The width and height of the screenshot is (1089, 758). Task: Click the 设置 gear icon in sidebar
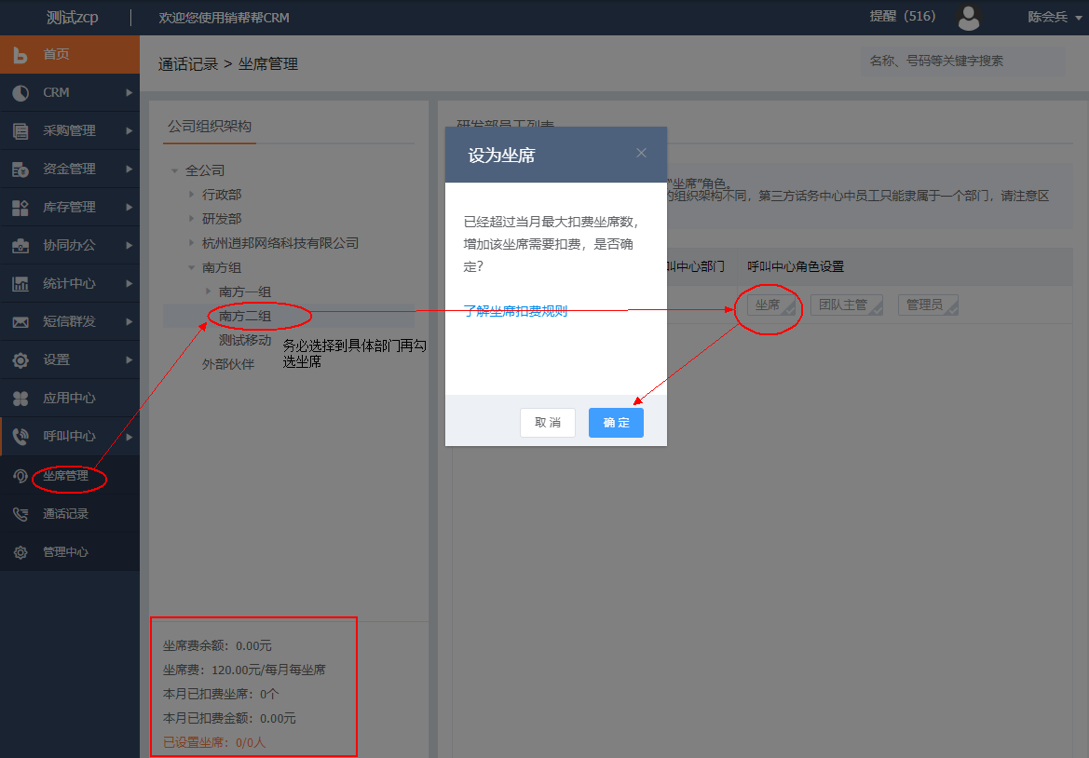click(x=20, y=360)
